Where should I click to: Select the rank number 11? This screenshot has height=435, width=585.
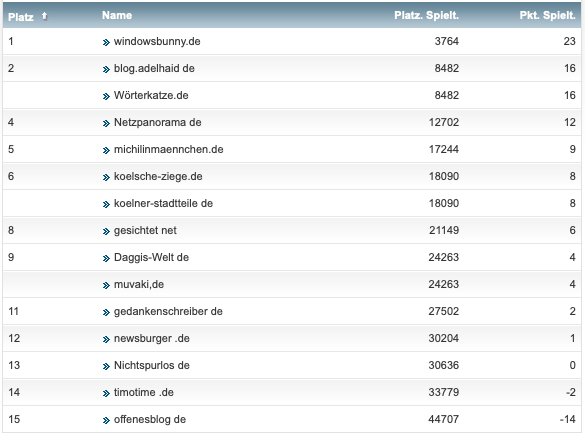(x=13, y=311)
